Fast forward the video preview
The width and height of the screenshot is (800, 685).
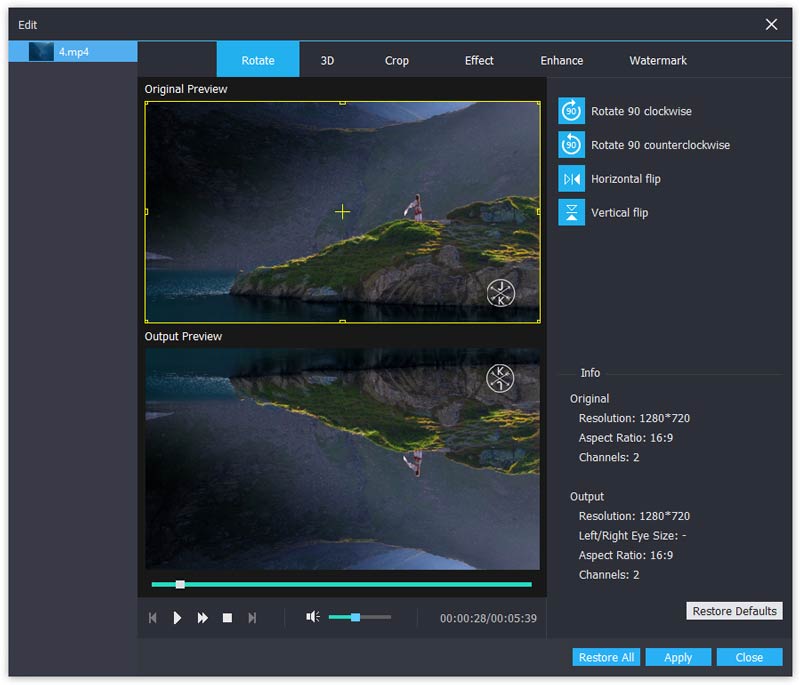coord(202,618)
